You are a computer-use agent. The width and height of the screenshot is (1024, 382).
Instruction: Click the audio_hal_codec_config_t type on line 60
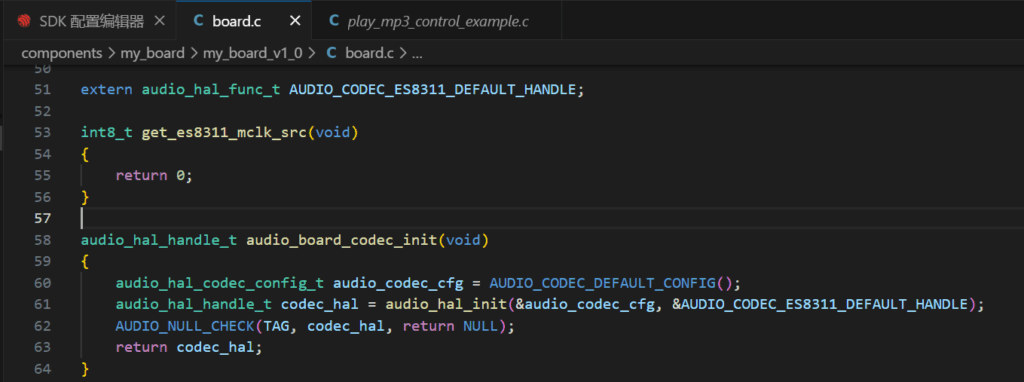[x=219, y=283]
